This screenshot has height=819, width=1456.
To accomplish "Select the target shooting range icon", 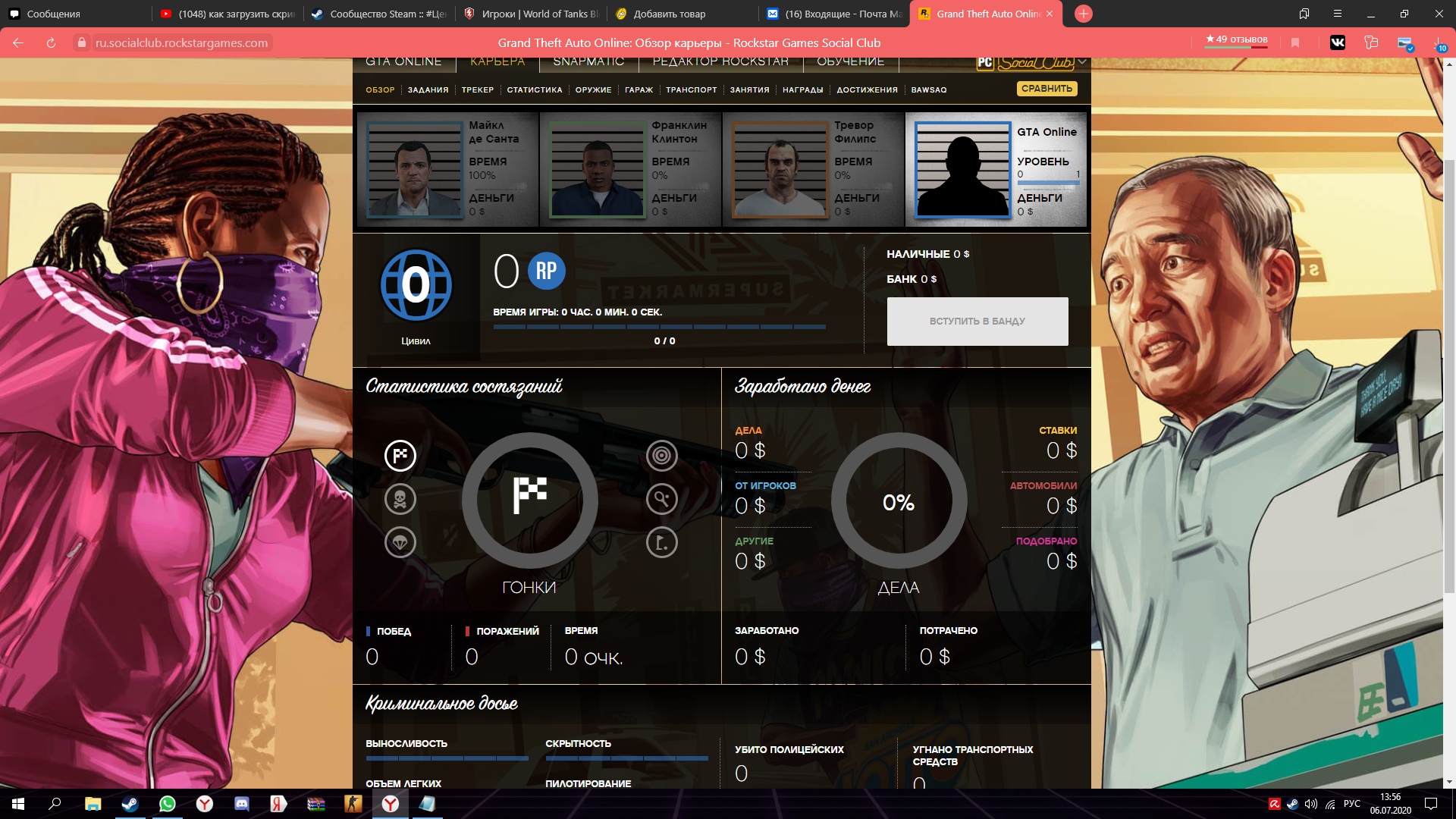I will pyautogui.click(x=662, y=456).
